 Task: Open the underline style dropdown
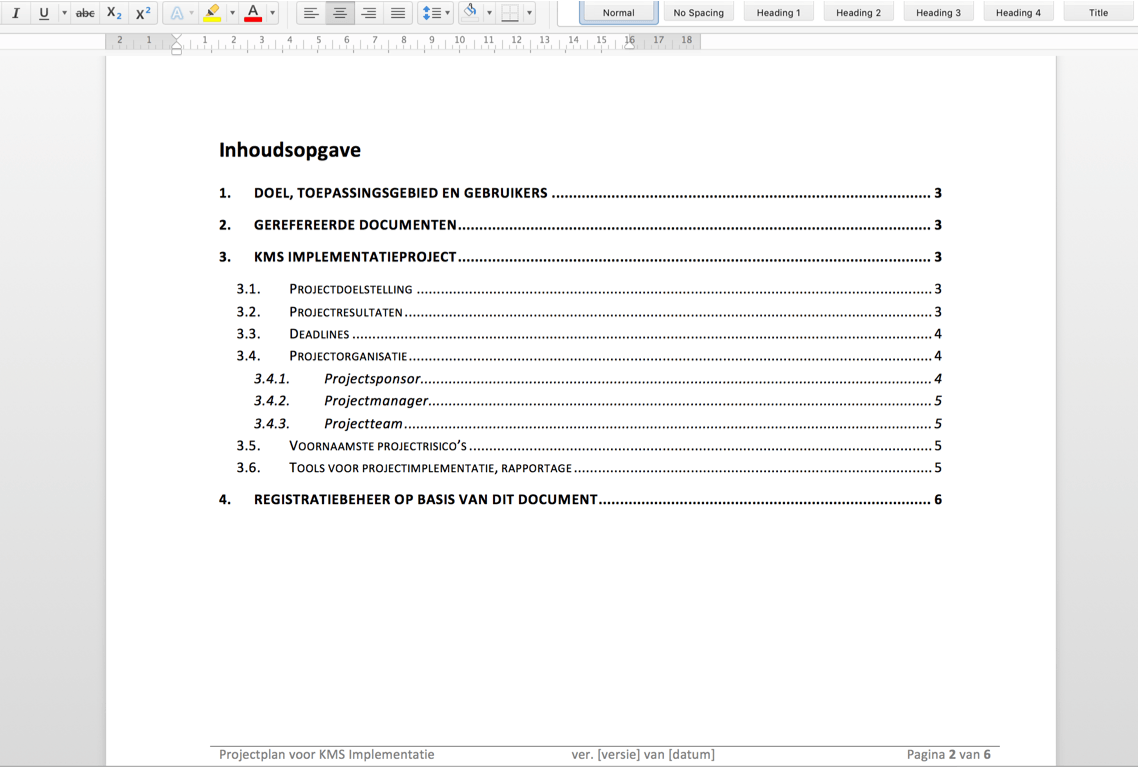click(x=63, y=13)
